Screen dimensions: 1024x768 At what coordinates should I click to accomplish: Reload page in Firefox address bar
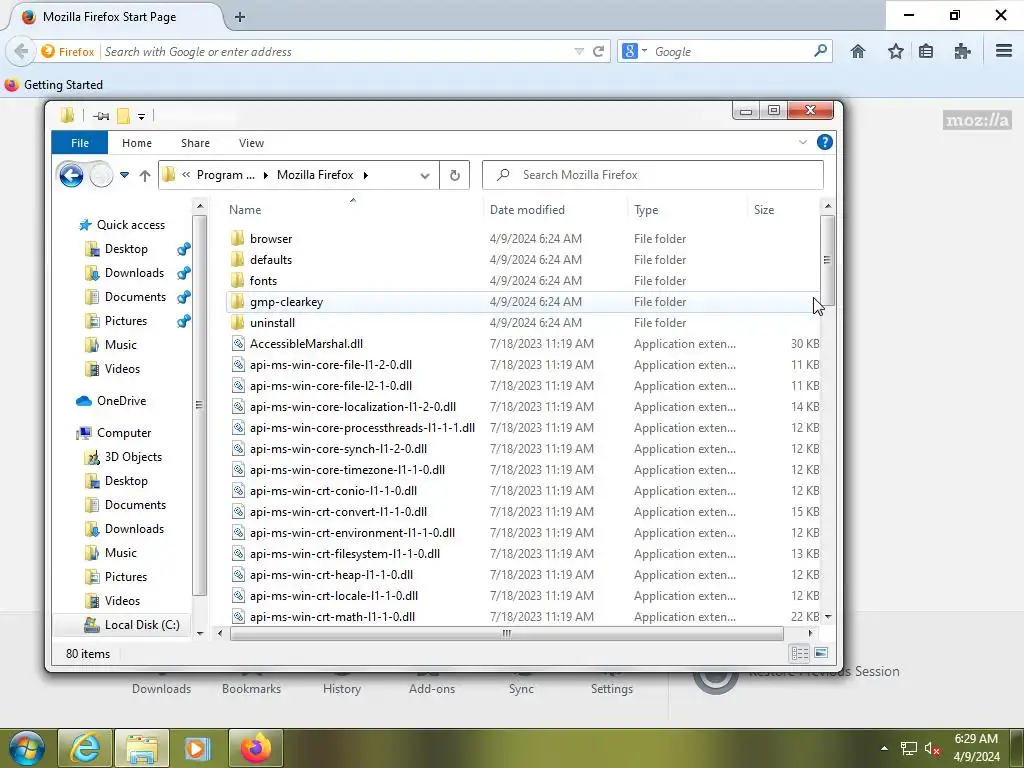598,52
